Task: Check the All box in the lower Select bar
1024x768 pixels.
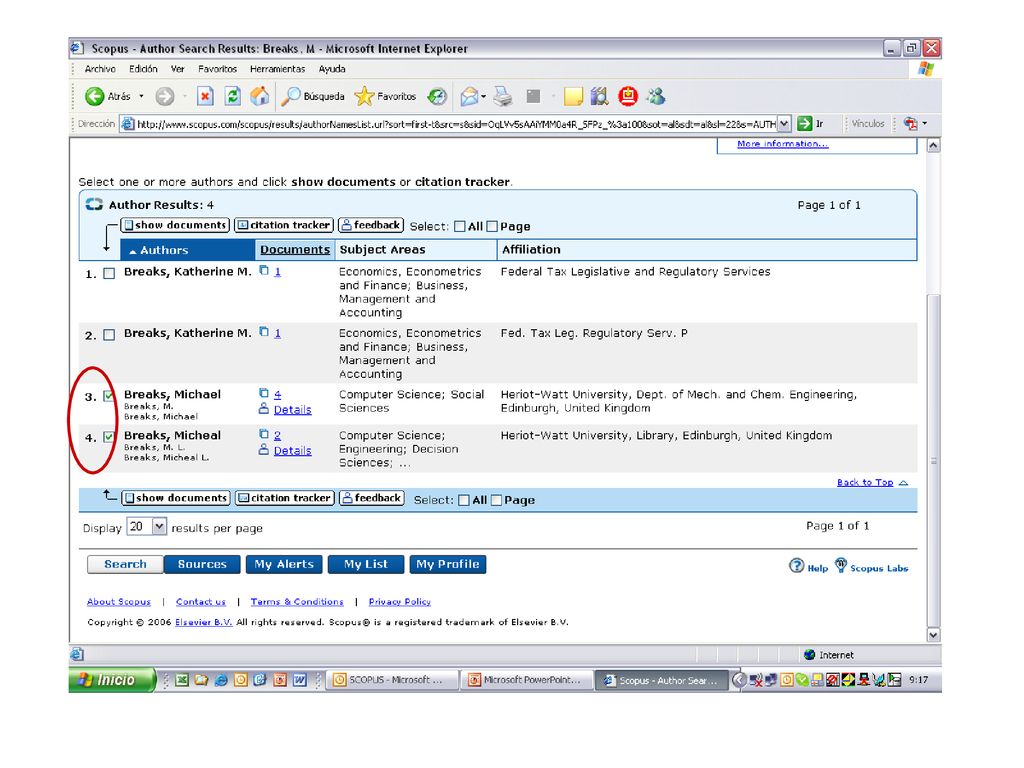Action: [x=464, y=500]
